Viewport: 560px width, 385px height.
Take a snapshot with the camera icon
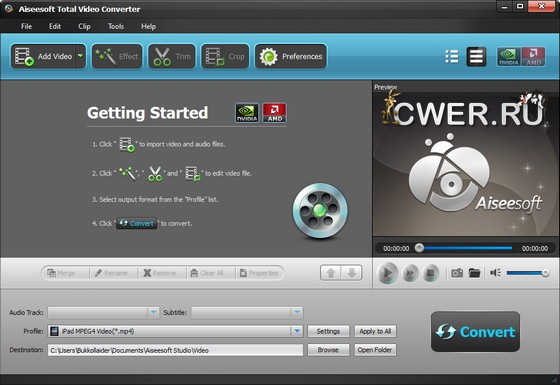coord(457,273)
